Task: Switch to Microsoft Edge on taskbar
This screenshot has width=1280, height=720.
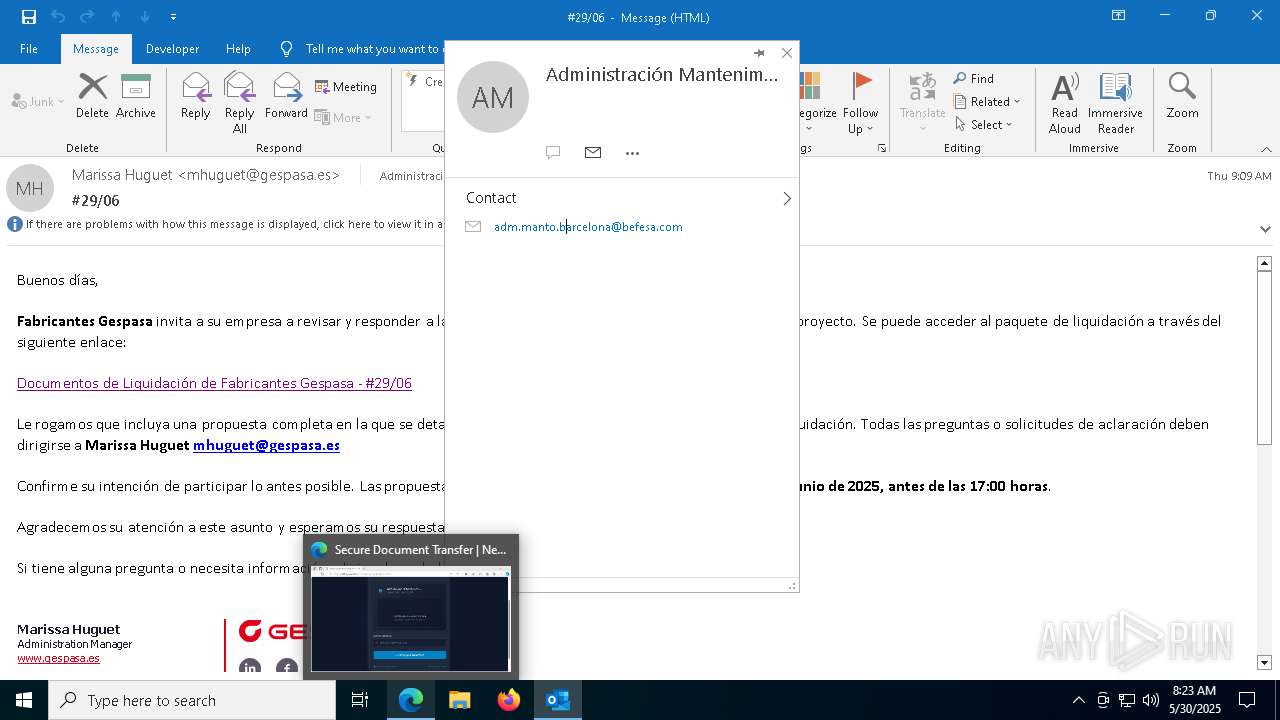Action: coord(411,700)
